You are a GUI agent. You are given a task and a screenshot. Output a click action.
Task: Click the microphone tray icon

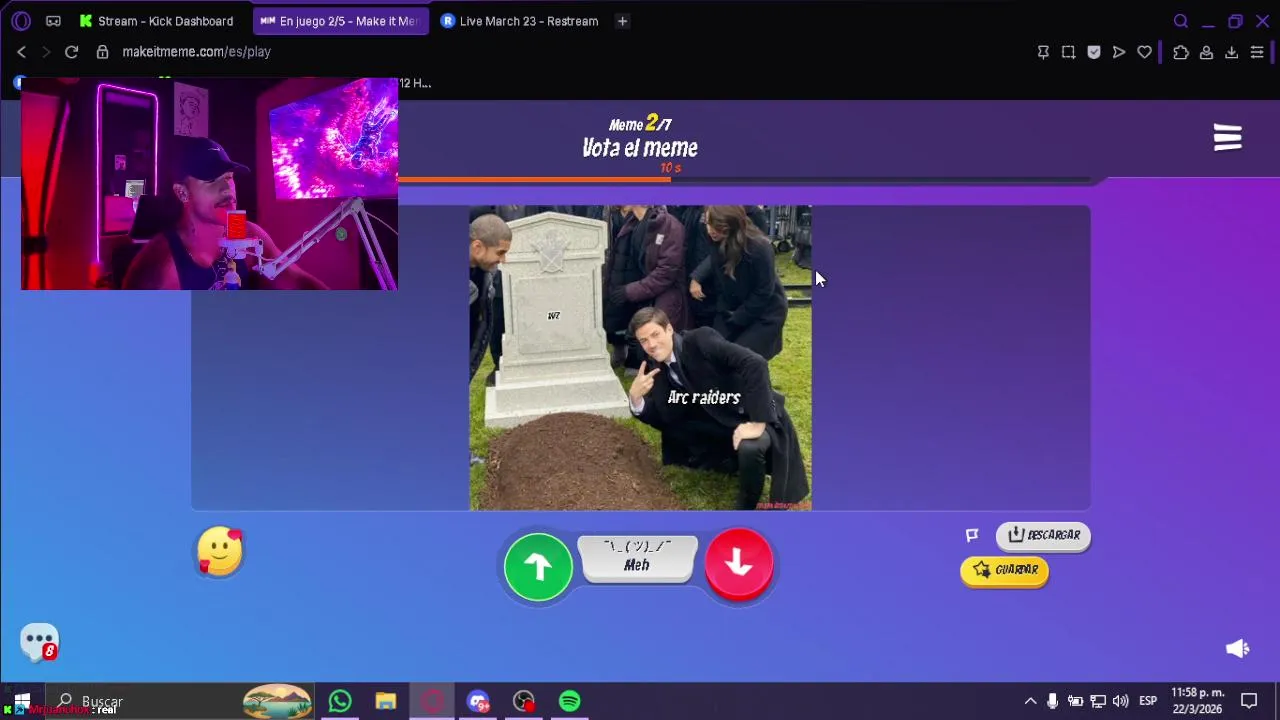(1052, 701)
